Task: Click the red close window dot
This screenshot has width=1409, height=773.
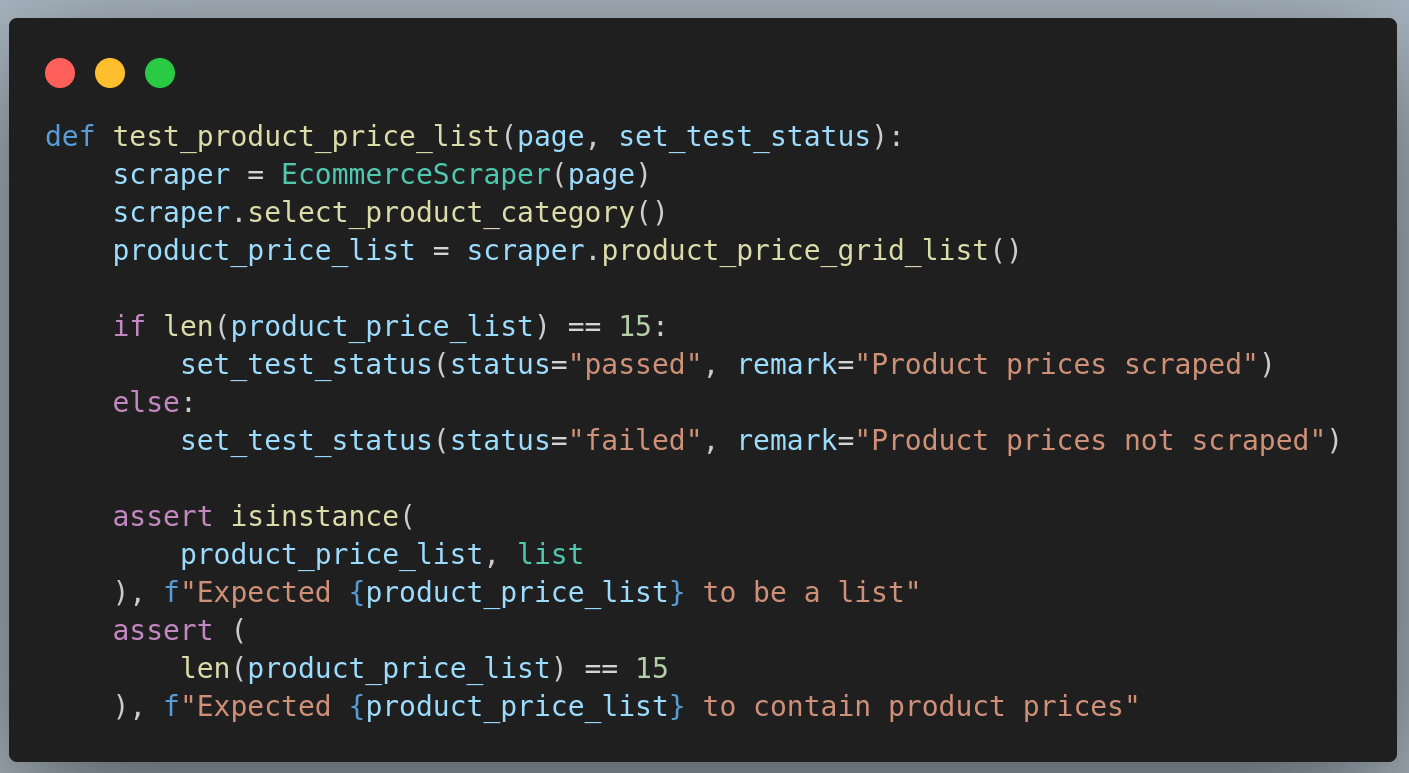Action: click(x=59, y=72)
